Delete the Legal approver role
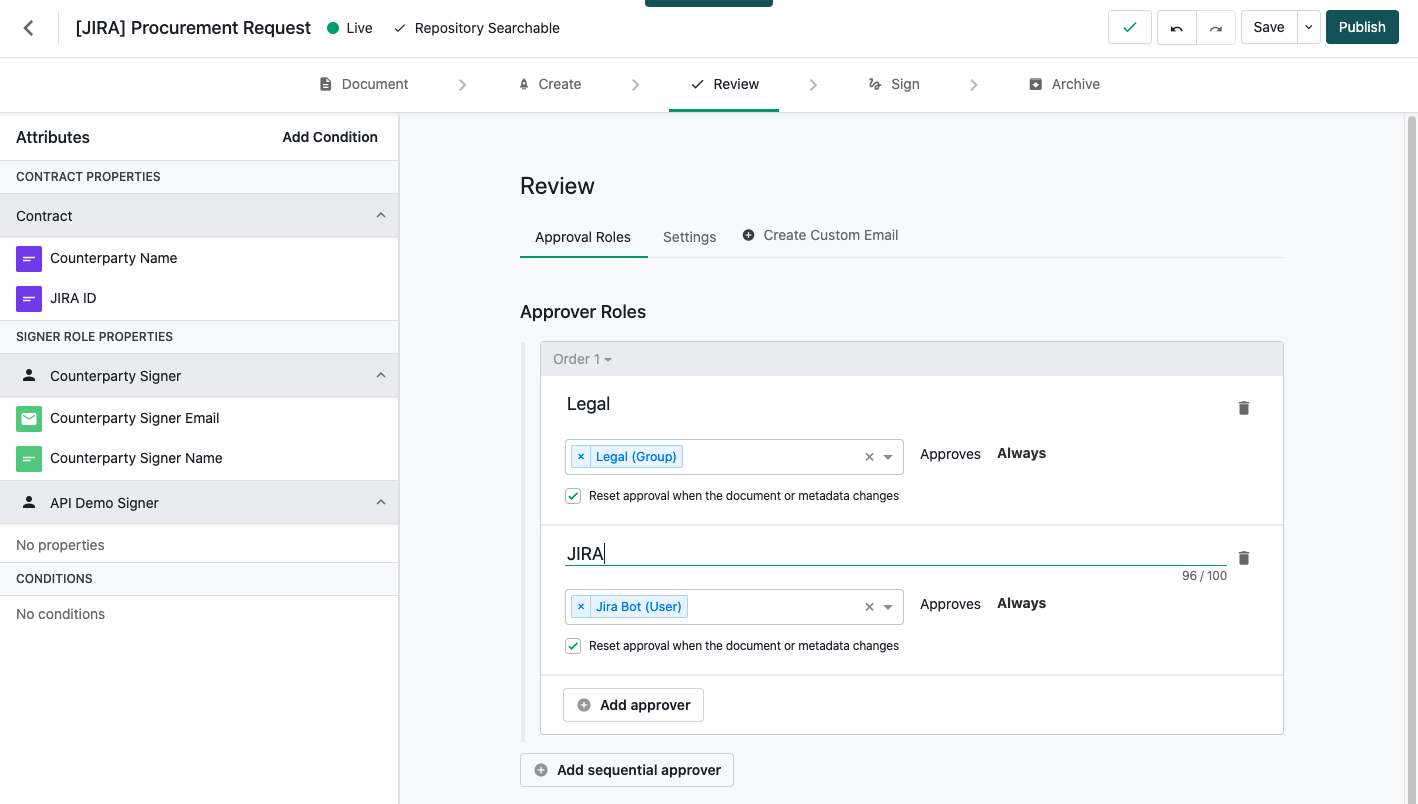1418x804 pixels. click(x=1244, y=408)
